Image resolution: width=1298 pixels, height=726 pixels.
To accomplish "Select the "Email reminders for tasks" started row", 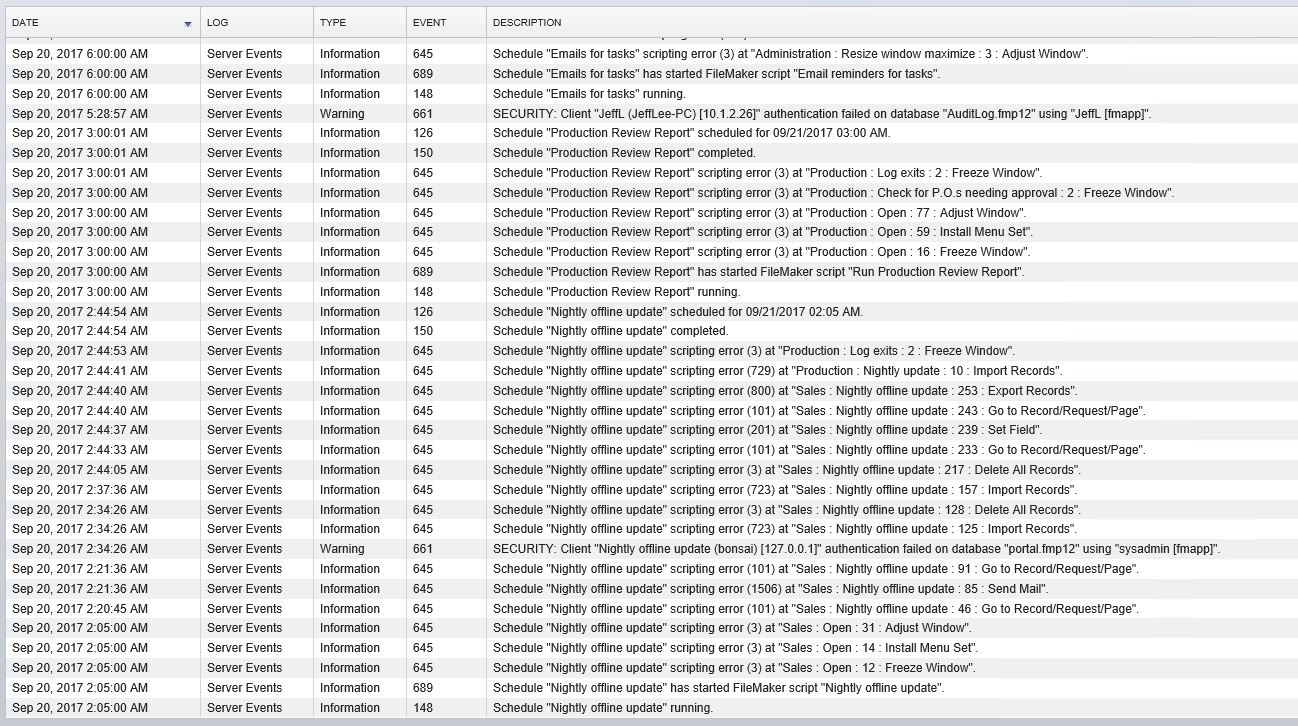I will click(x=716, y=74).
